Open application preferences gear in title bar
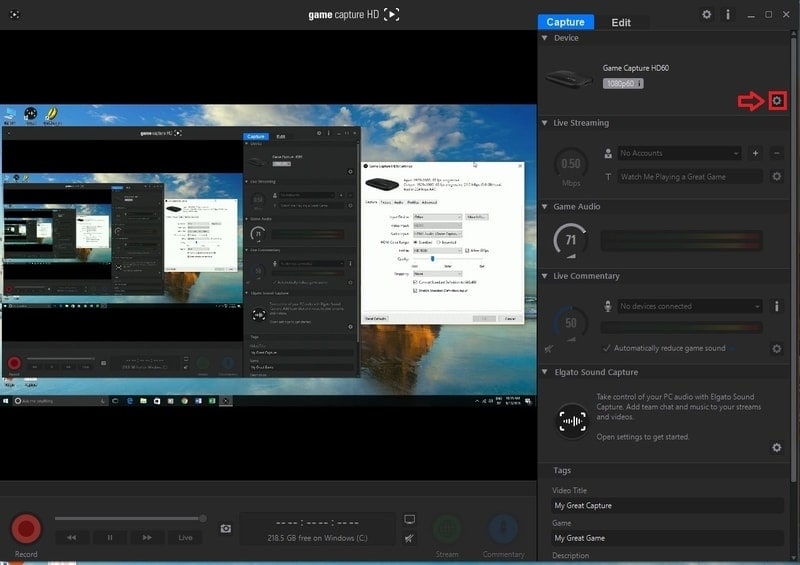The width and height of the screenshot is (800, 565). tap(706, 14)
